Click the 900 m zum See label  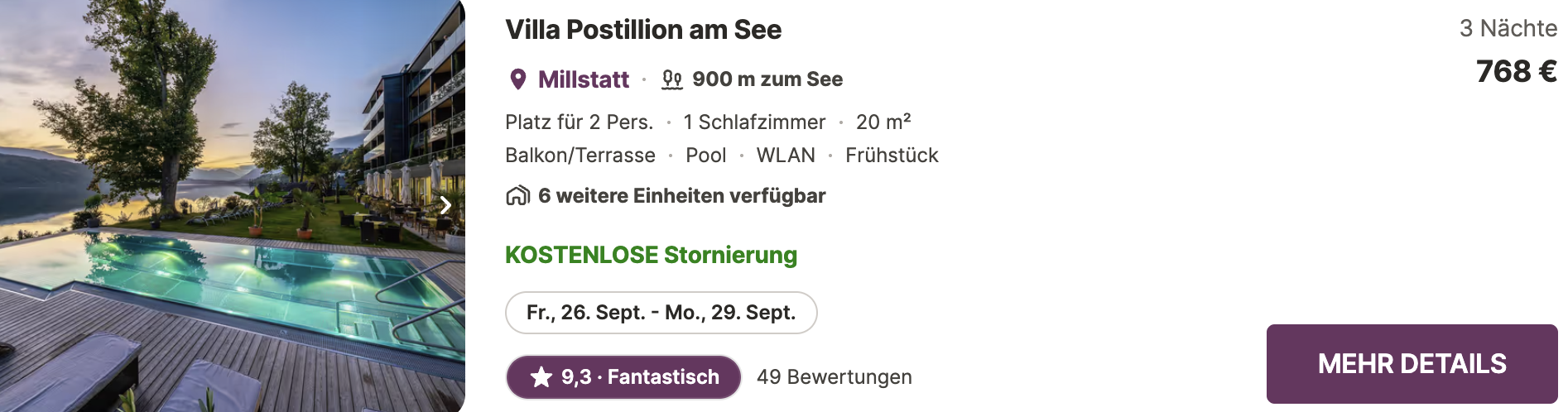(767, 79)
